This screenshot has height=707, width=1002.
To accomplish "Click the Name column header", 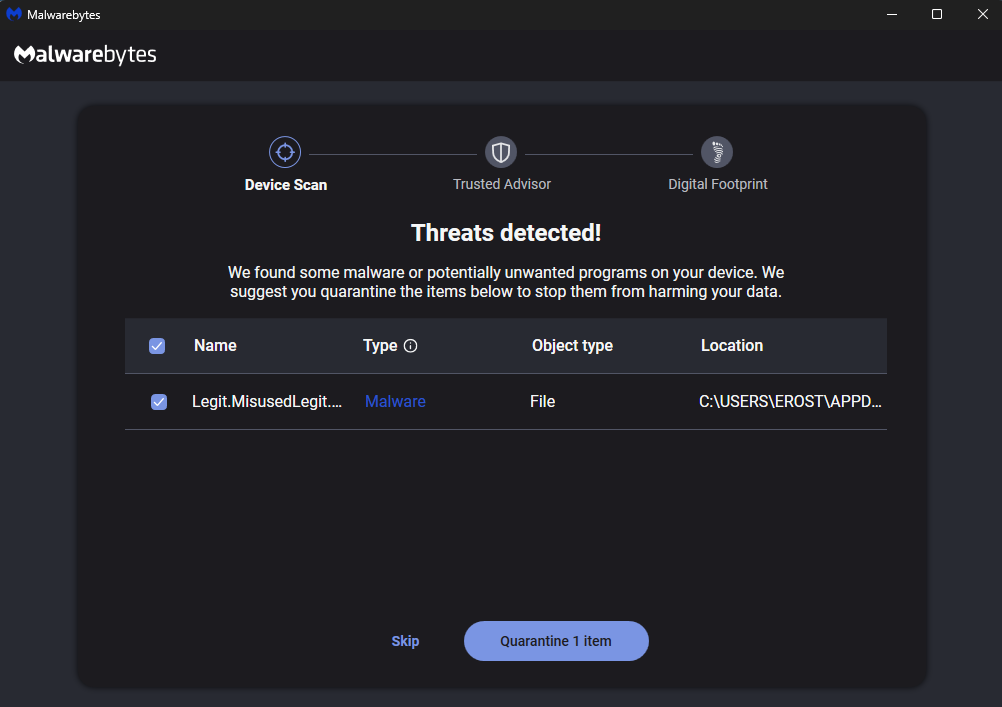I will [x=215, y=346].
